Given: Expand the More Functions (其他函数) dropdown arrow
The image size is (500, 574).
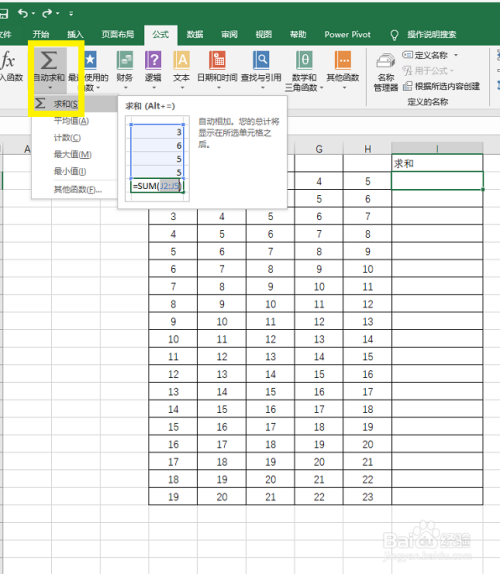Looking at the screenshot, I should 344,88.
